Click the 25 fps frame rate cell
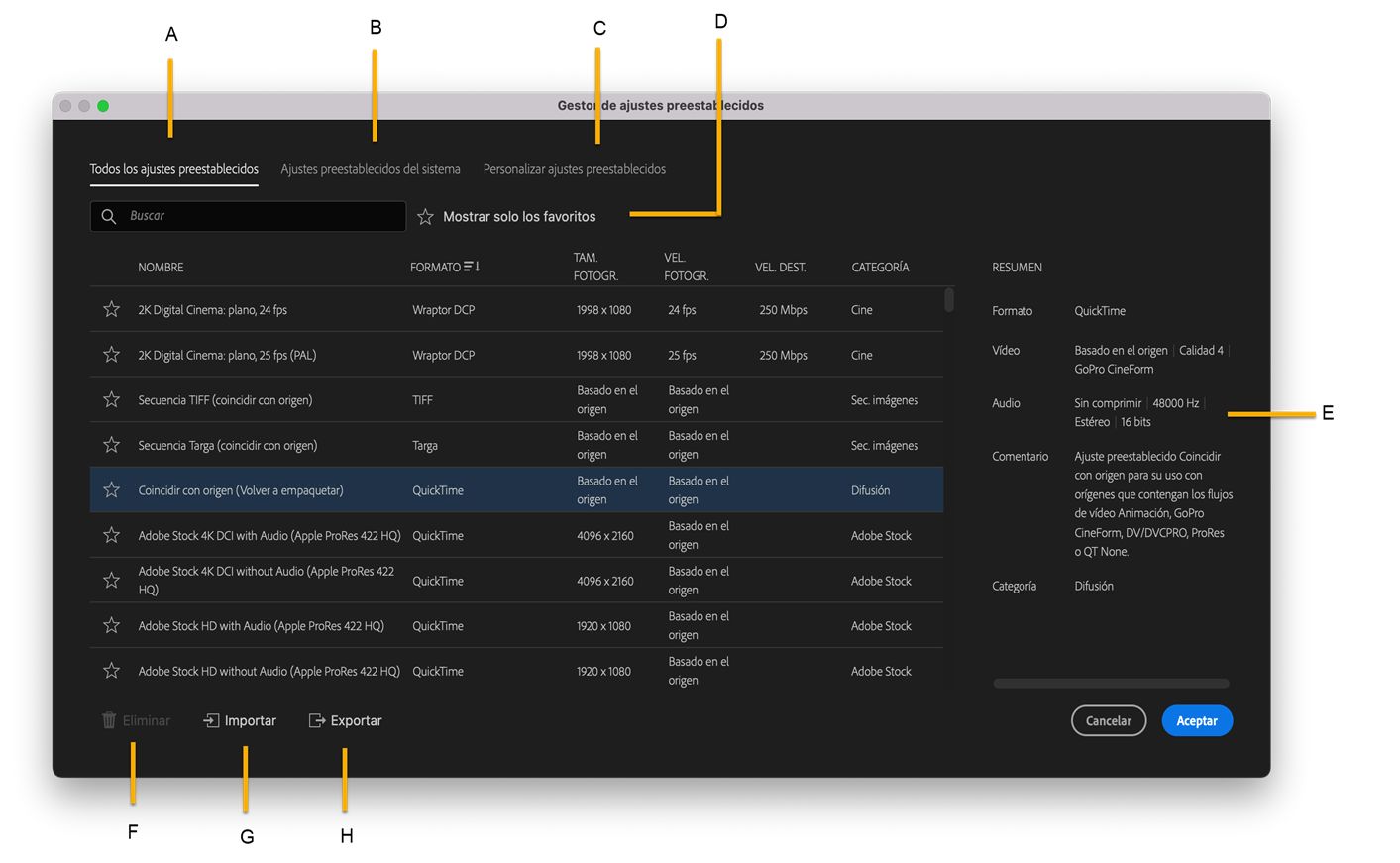1400x863 pixels. (682, 355)
